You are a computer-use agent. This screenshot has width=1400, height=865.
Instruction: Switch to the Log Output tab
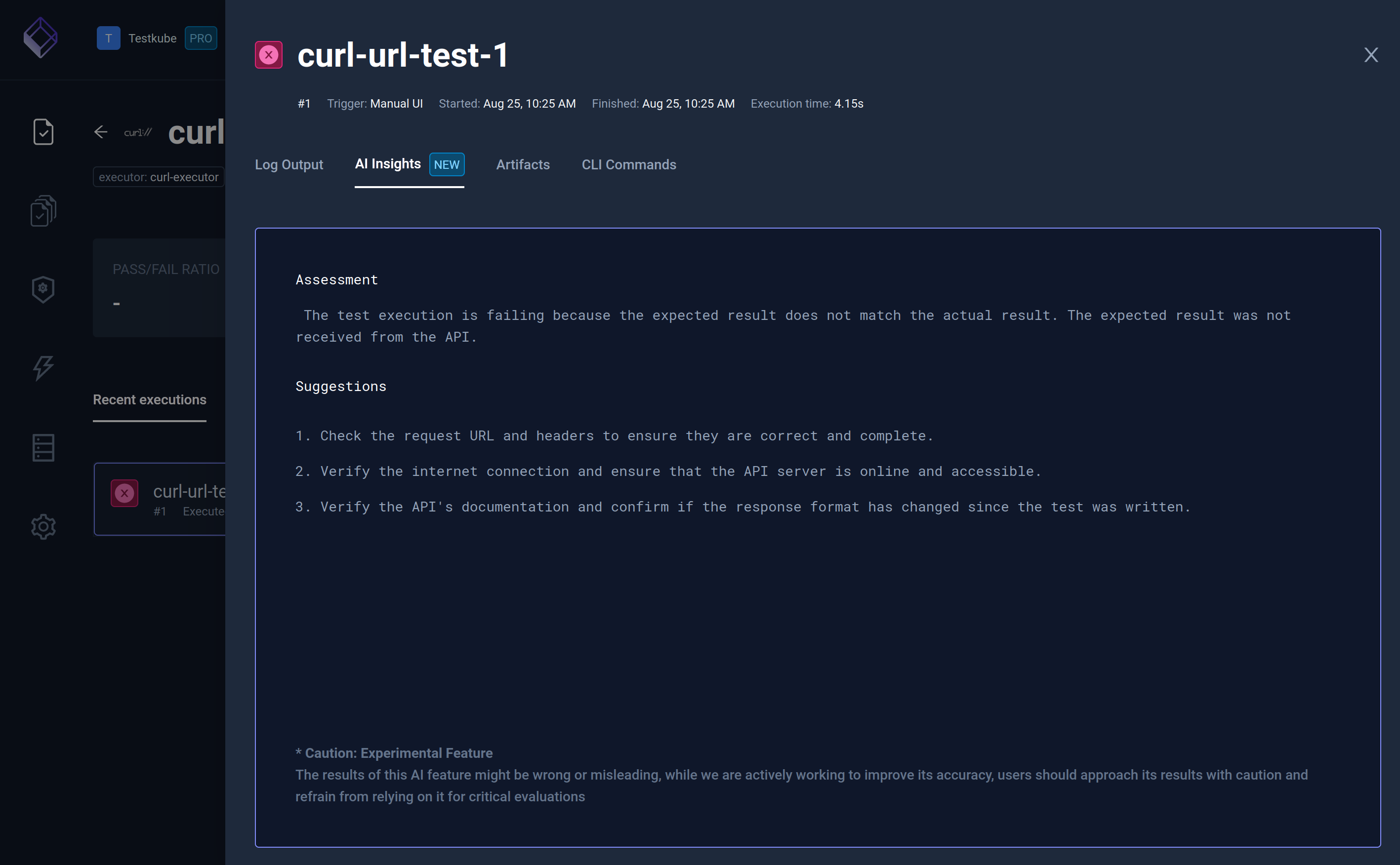click(289, 165)
